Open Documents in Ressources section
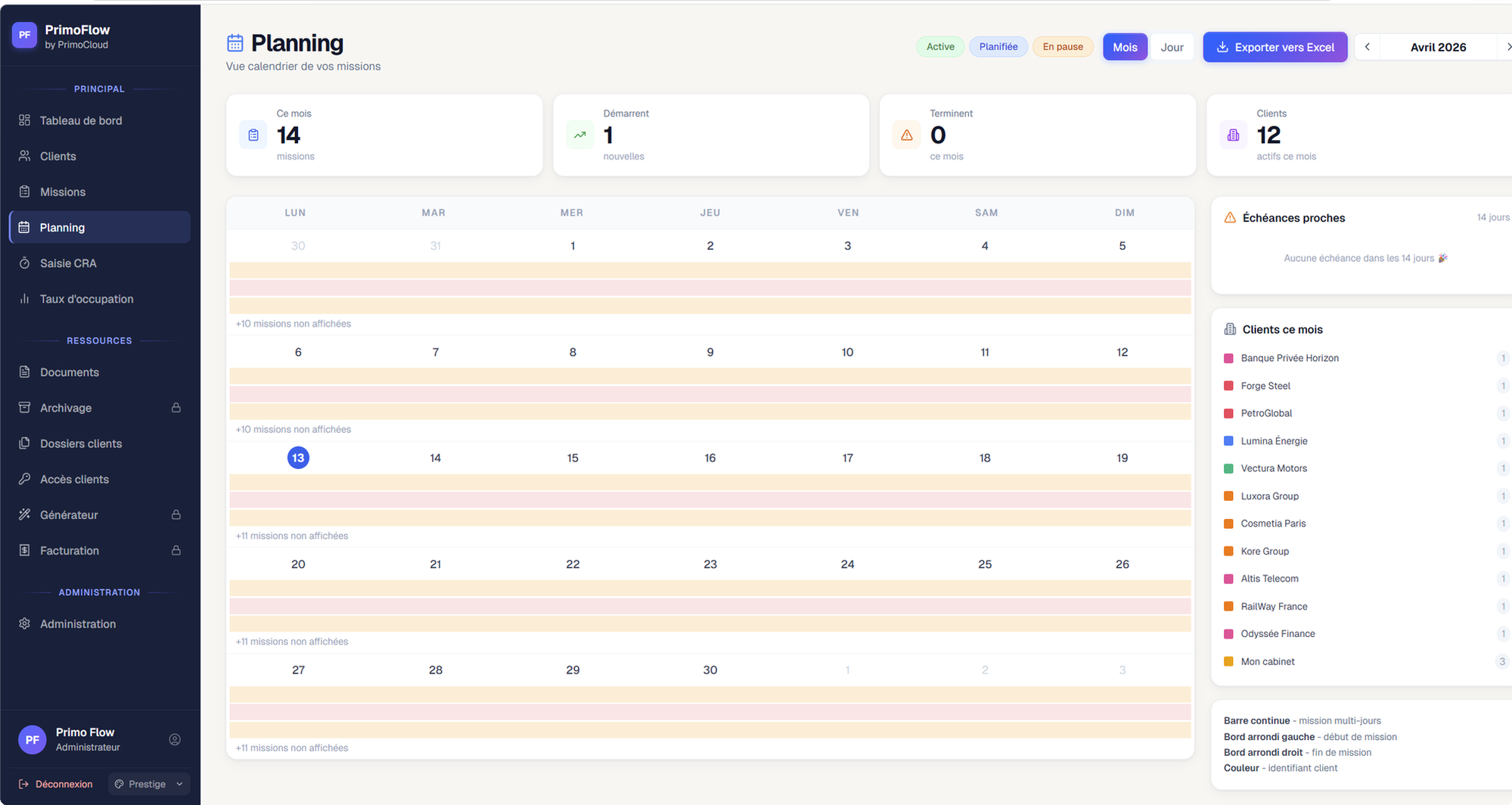 [x=99, y=372]
